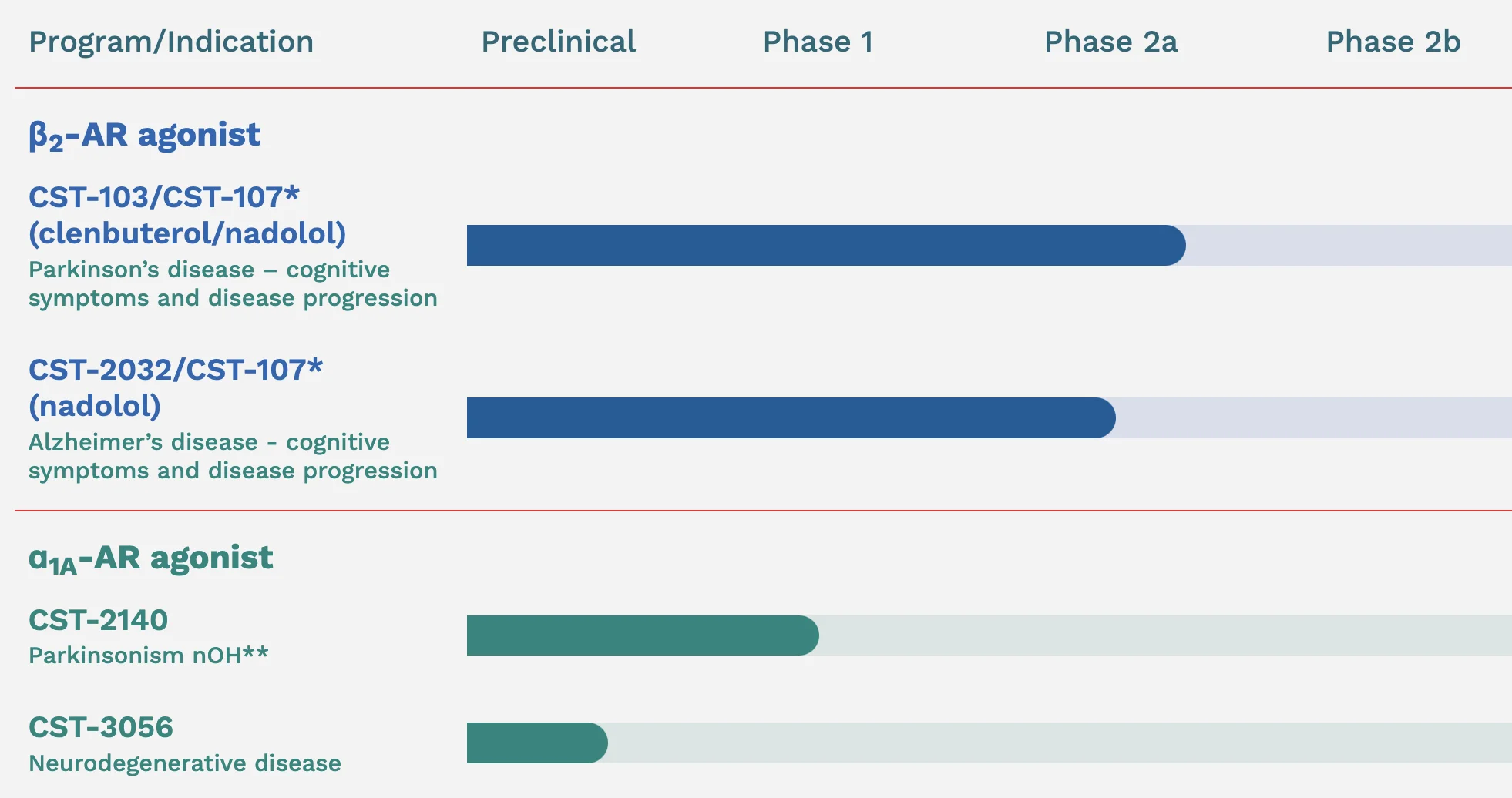The image size is (1512, 798).
Task: Click the Parkinson's disease cognitive symptoms description
Action: pos(233,284)
